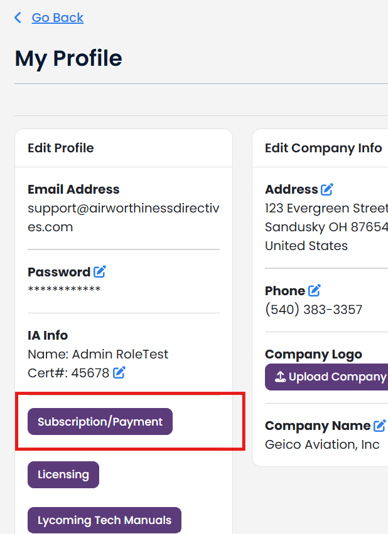
Task: Select the Edit Profile card title
Action: pyautogui.click(x=61, y=148)
